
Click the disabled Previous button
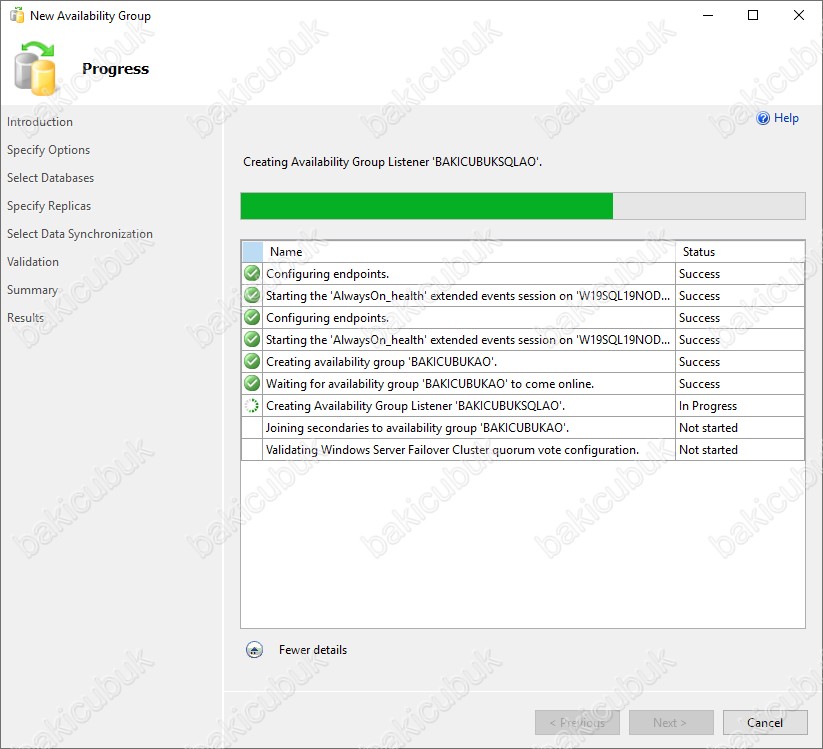[577, 723]
